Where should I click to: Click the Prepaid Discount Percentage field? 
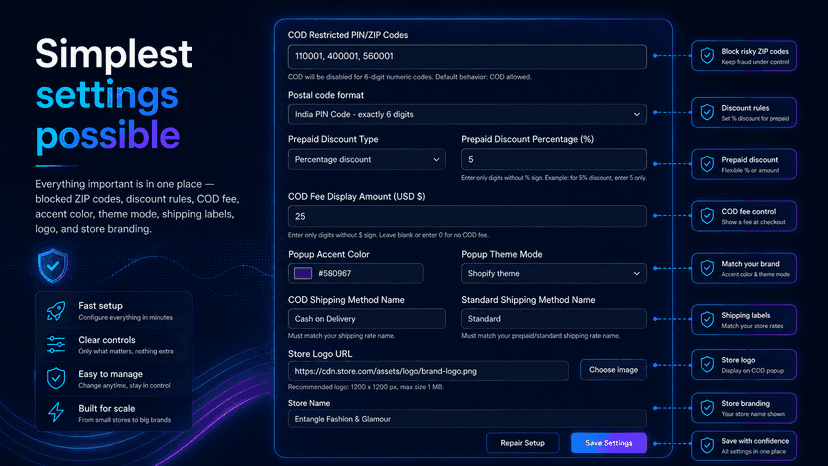[x=553, y=160]
